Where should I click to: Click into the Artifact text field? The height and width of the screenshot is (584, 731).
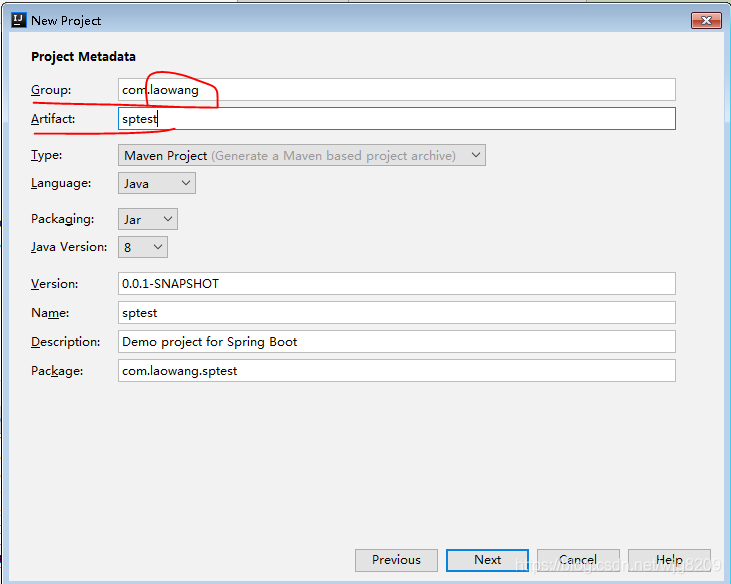[x=397, y=119]
